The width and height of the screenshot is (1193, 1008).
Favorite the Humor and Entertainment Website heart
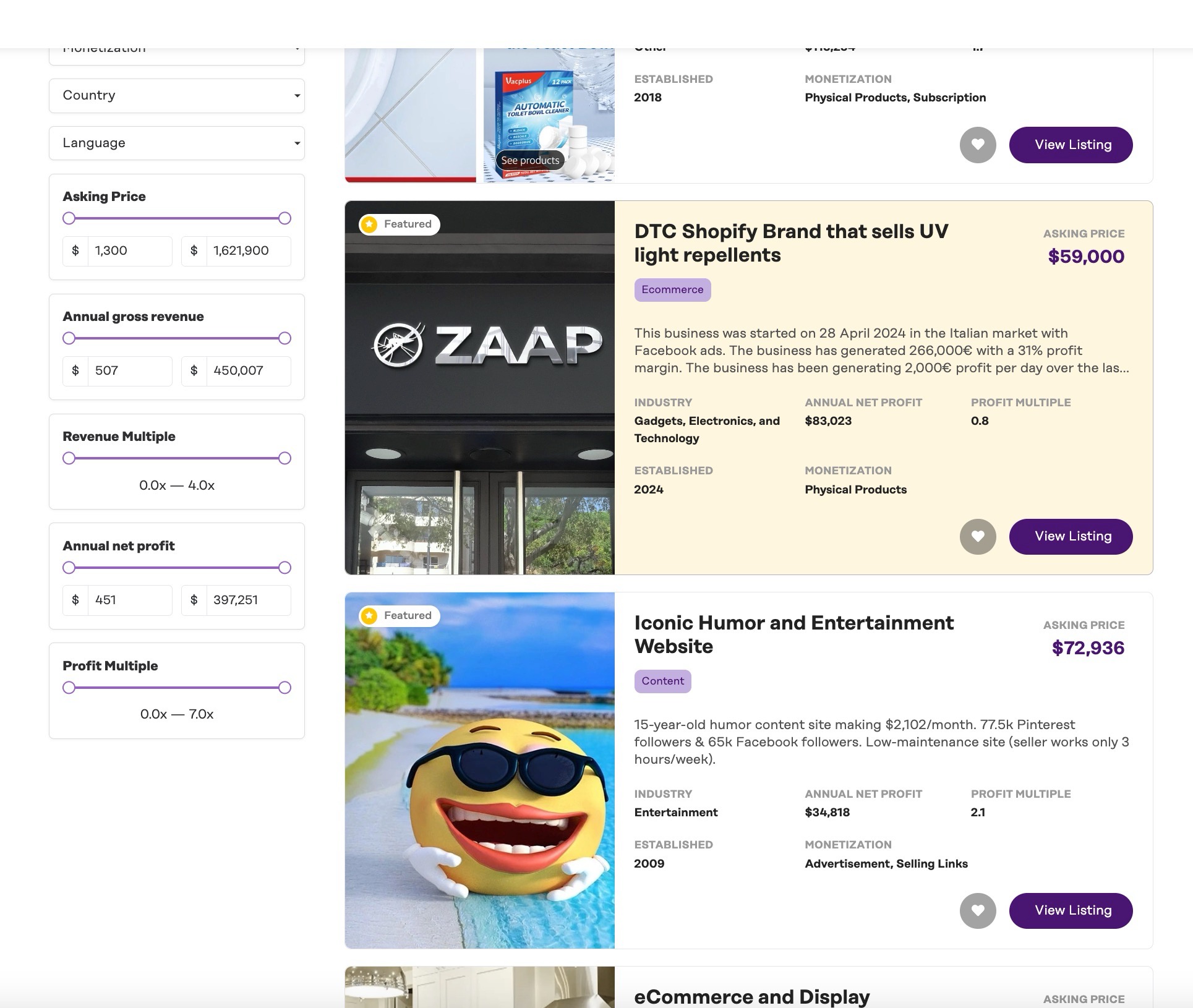pos(977,910)
